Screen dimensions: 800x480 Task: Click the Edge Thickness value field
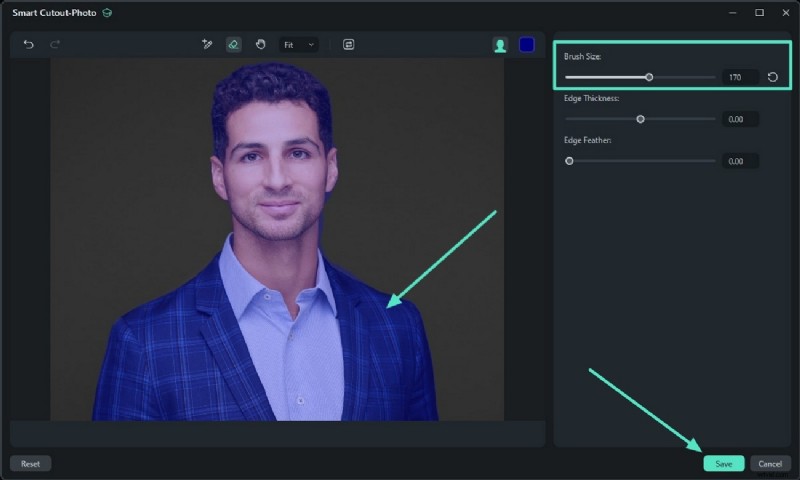tap(740, 119)
